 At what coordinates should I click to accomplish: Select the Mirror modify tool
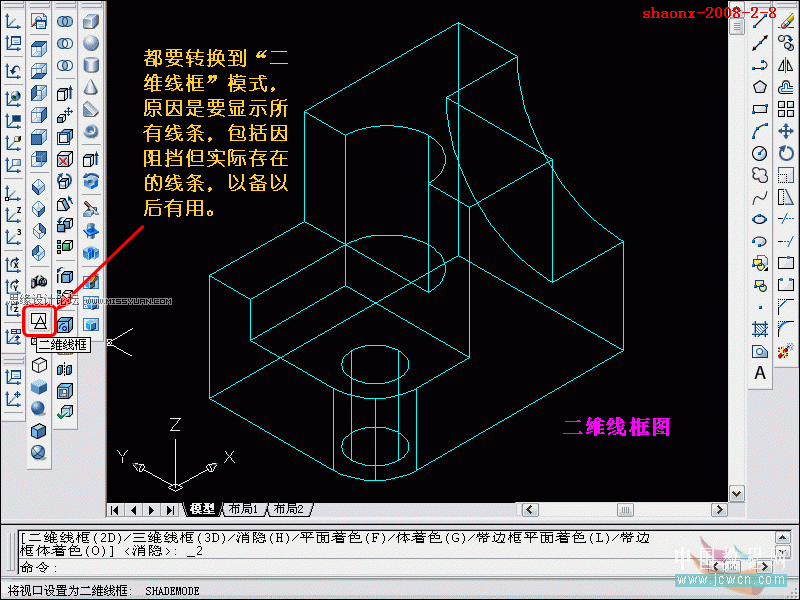786,65
